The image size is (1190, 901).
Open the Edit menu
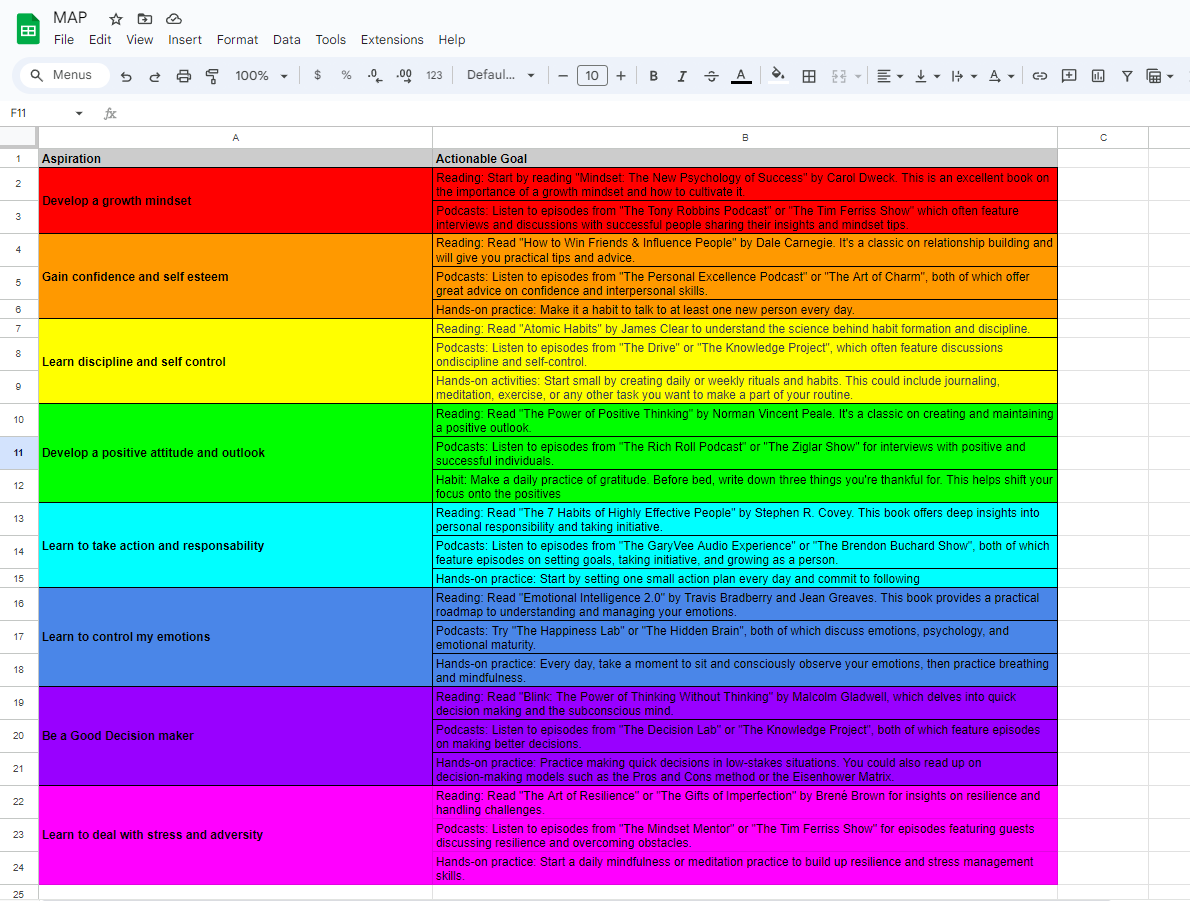(x=99, y=39)
